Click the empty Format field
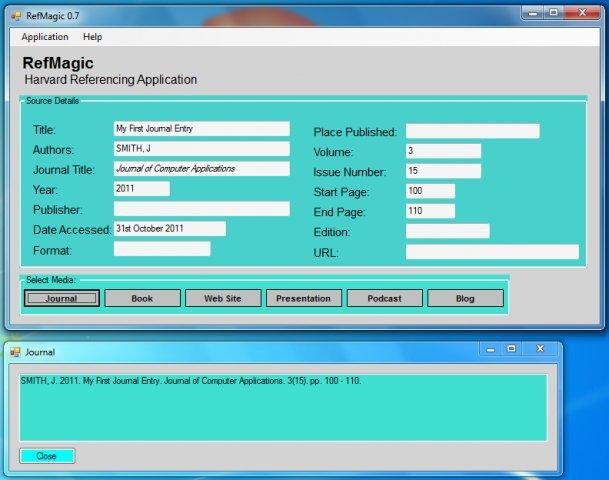Viewport: 609px width, 480px height. coord(162,249)
